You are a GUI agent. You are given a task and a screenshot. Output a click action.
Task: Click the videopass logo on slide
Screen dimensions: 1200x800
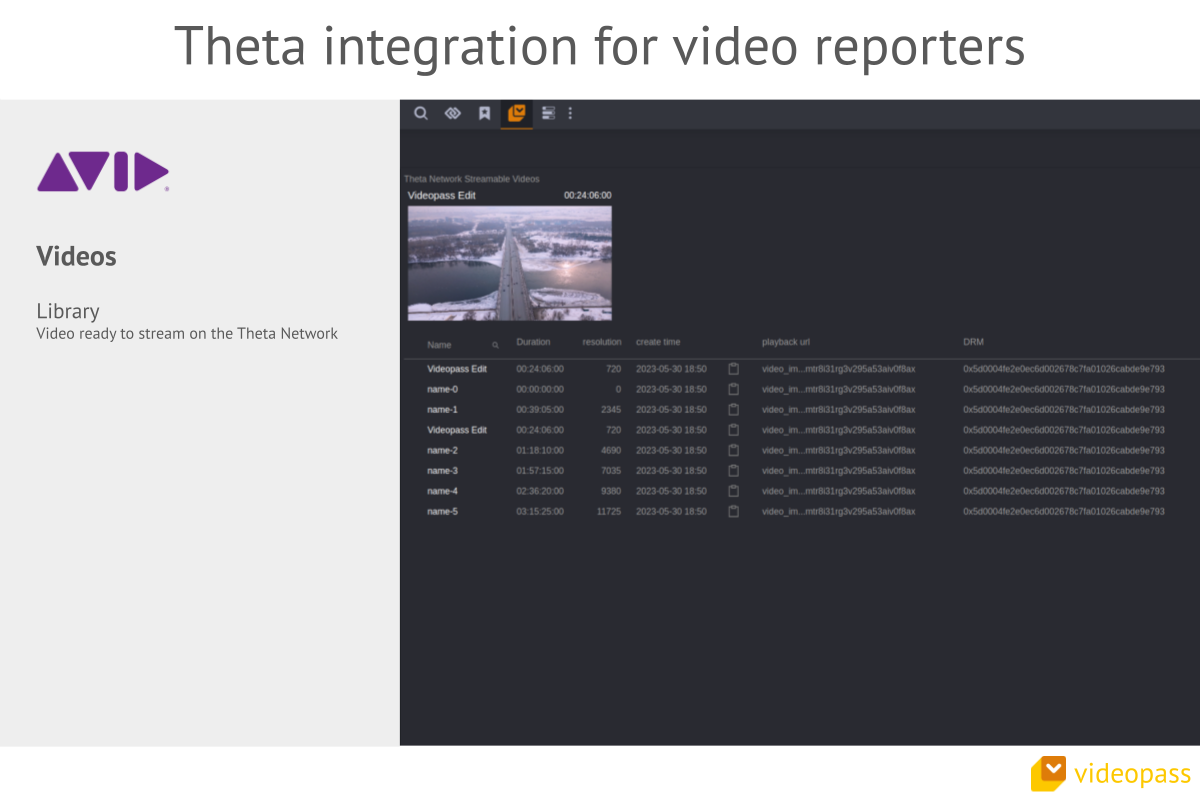point(1111,773)
